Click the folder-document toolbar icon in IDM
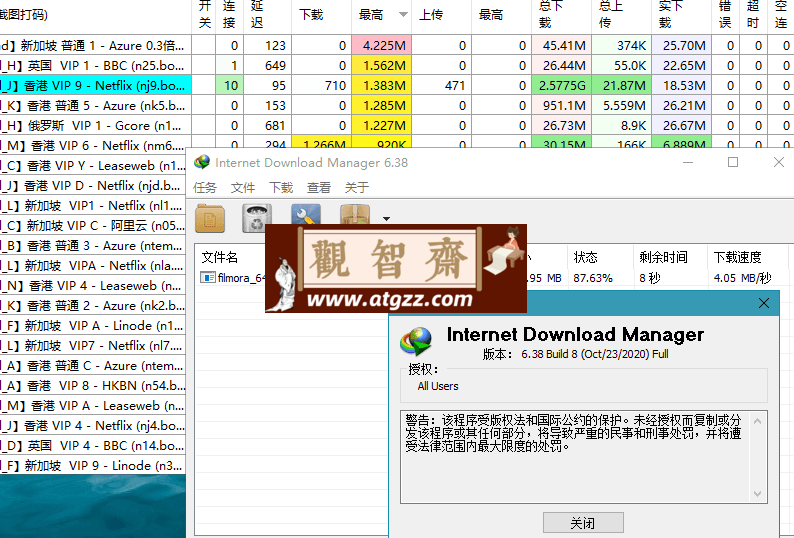This screenshot has height=538, width=794. (210, 219)
